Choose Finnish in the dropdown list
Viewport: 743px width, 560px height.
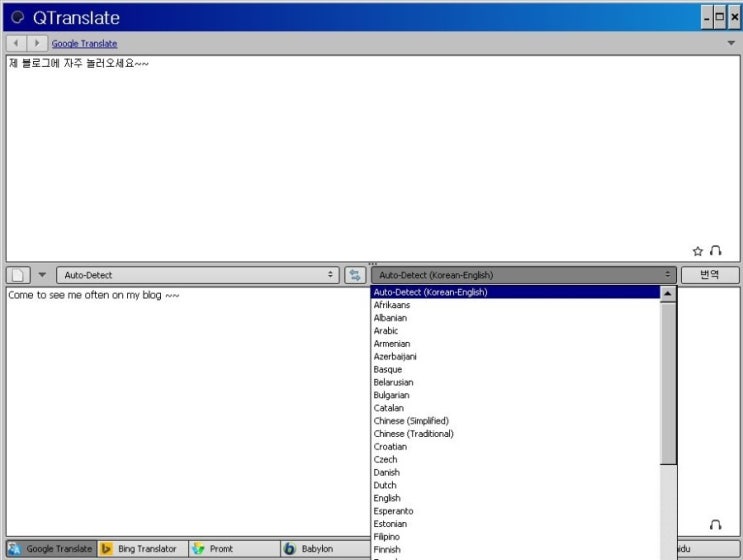[515, 550]
